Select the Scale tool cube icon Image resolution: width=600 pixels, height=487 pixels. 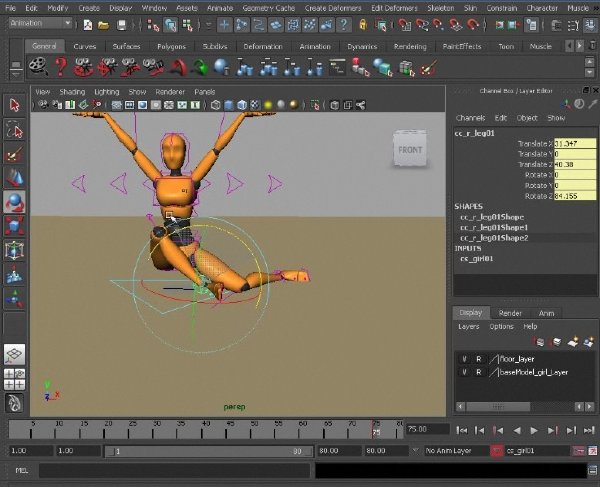point(15,226)
